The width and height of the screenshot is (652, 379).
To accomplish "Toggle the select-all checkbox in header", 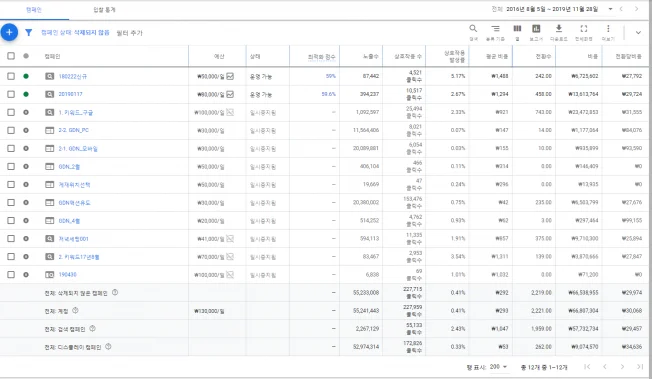I will (11, 56).
